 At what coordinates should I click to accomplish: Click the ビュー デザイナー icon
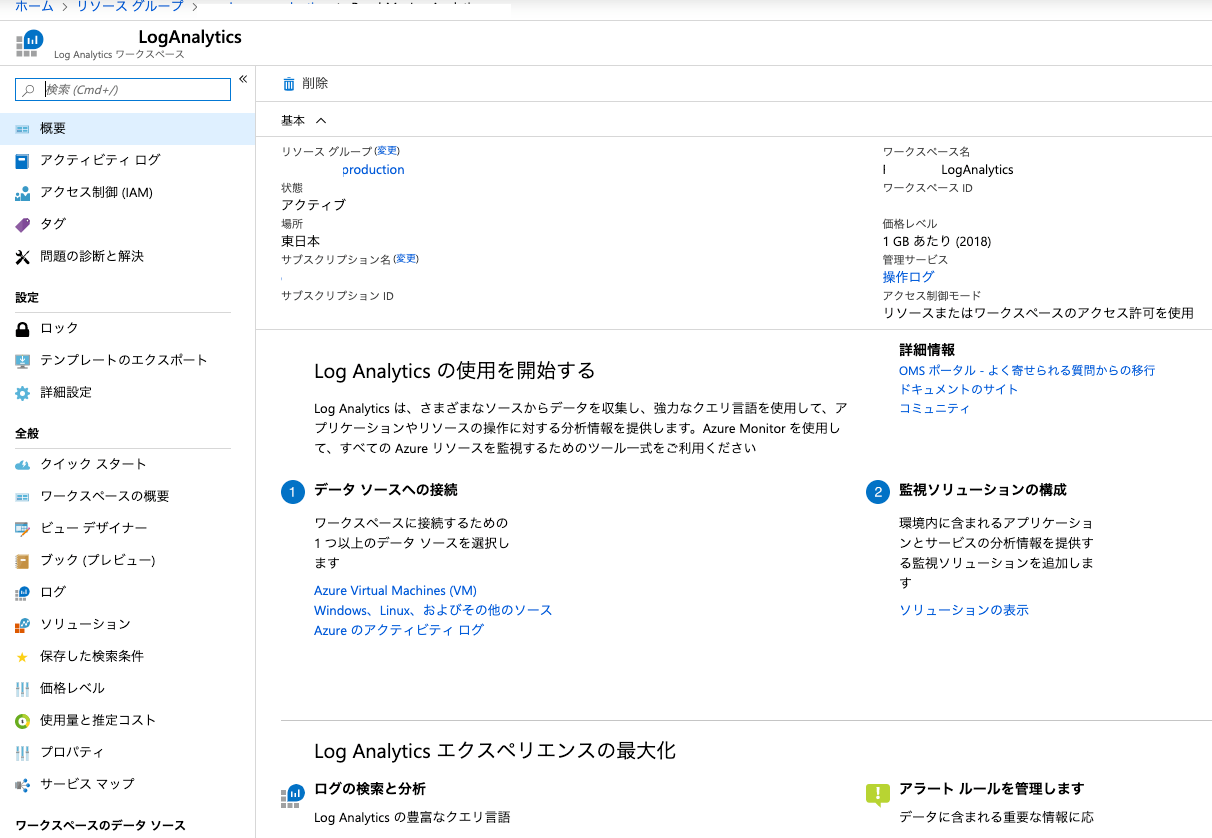pos(23,529)
